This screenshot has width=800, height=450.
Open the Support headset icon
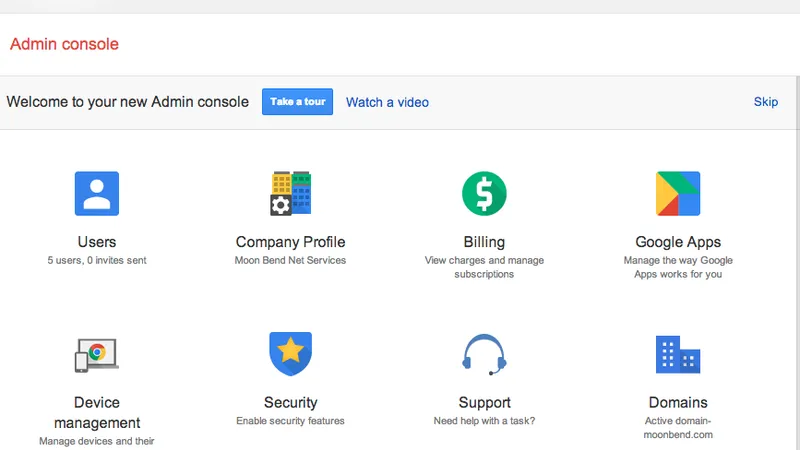(484, 355)
